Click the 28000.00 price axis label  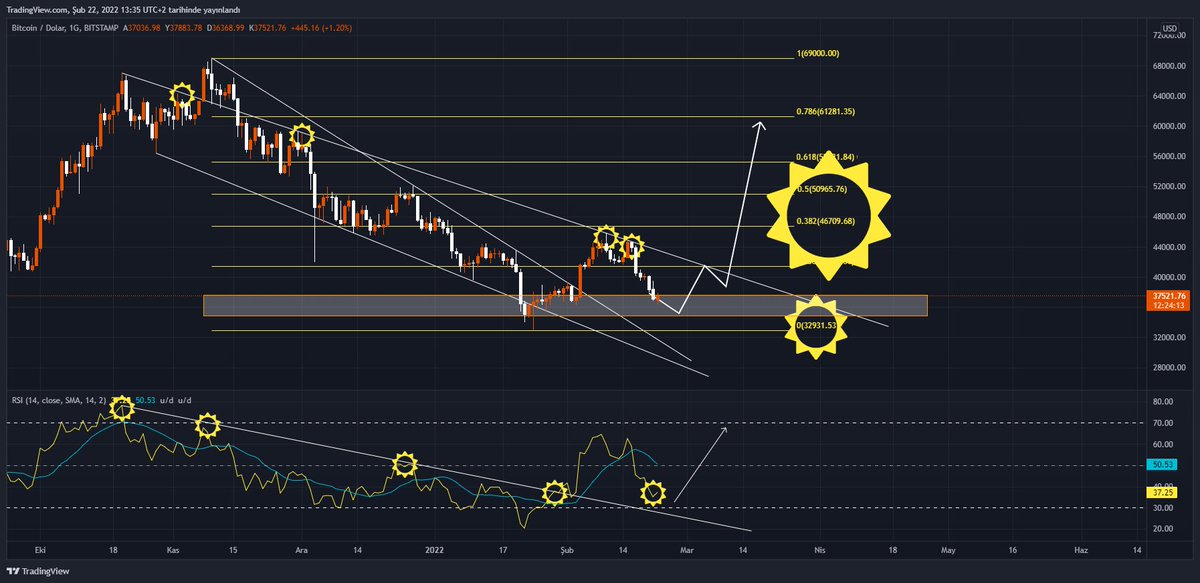[1167, 368]
